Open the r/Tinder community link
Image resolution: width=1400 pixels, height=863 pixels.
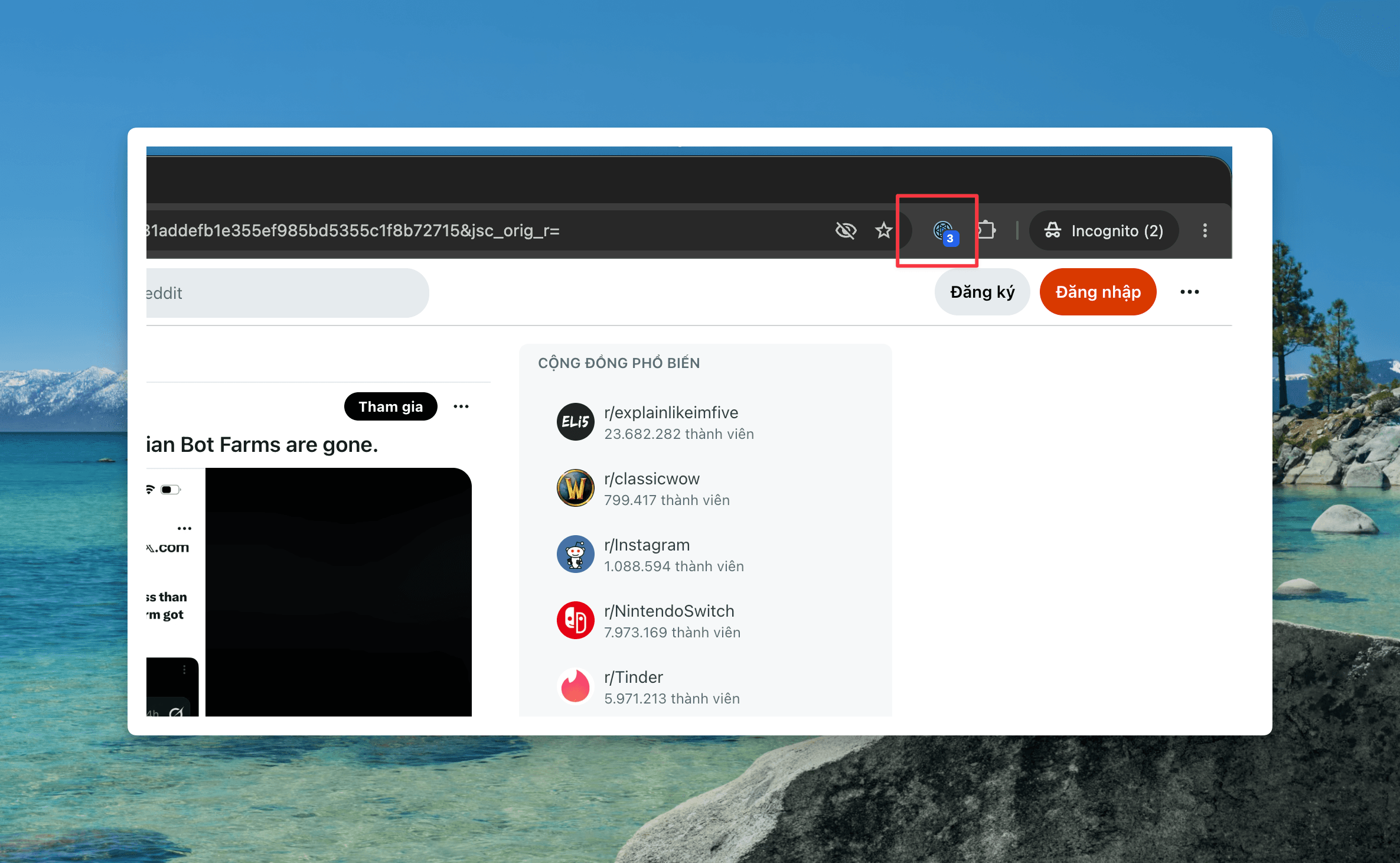633,677
